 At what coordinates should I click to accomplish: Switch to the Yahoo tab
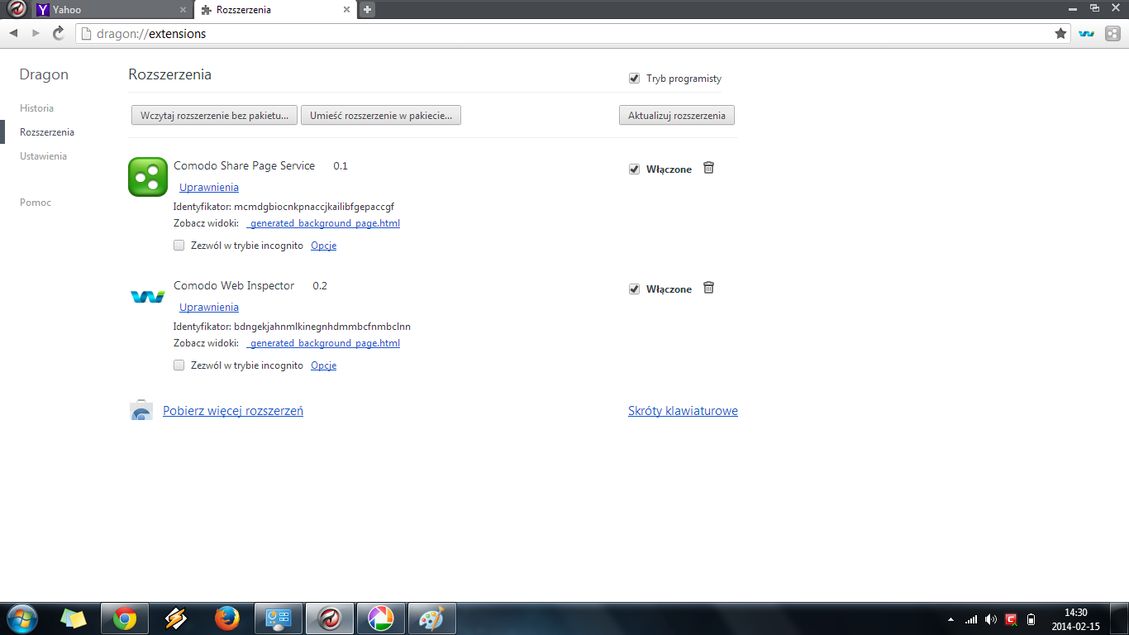pos(112,9)
